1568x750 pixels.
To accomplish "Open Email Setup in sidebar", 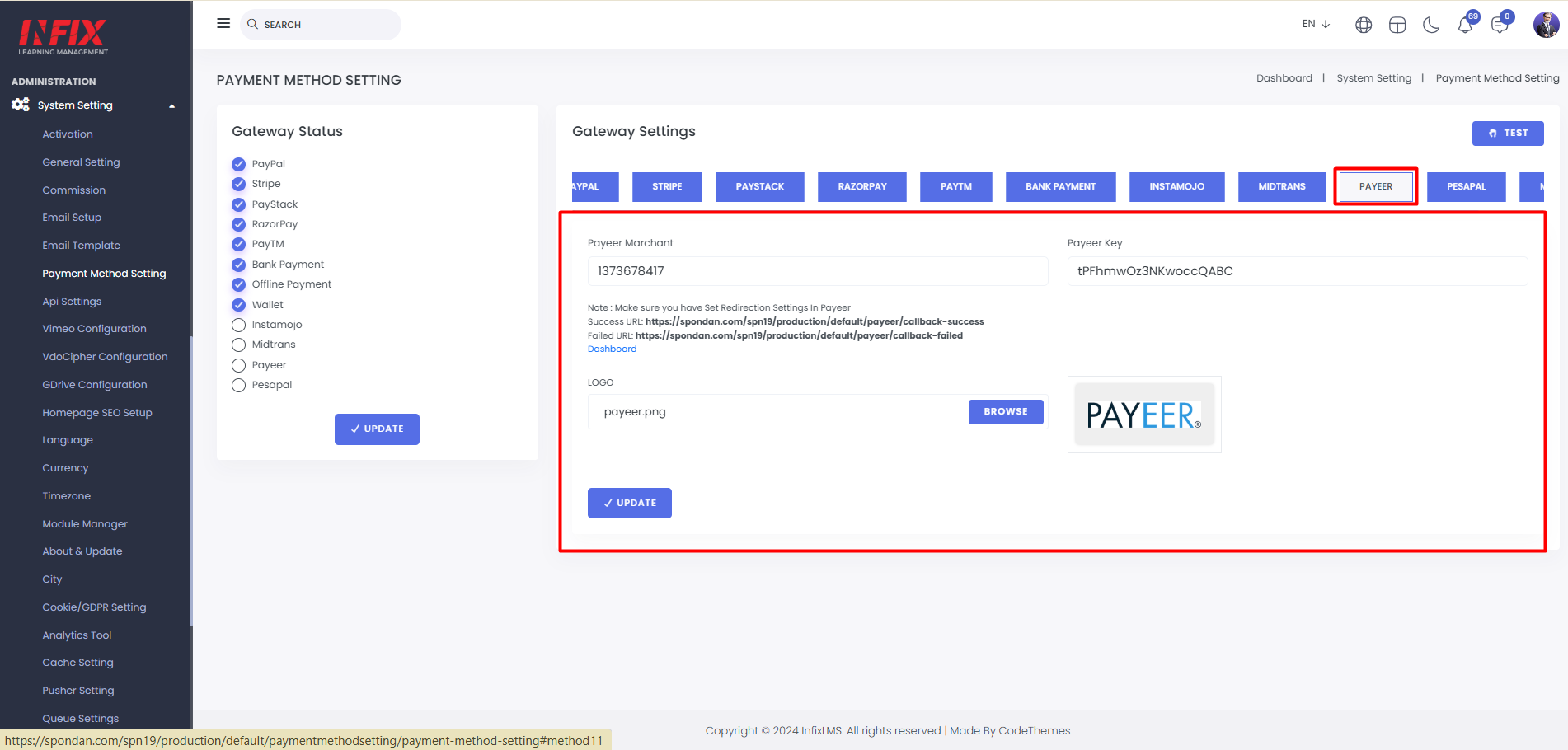I will [72, 218].
